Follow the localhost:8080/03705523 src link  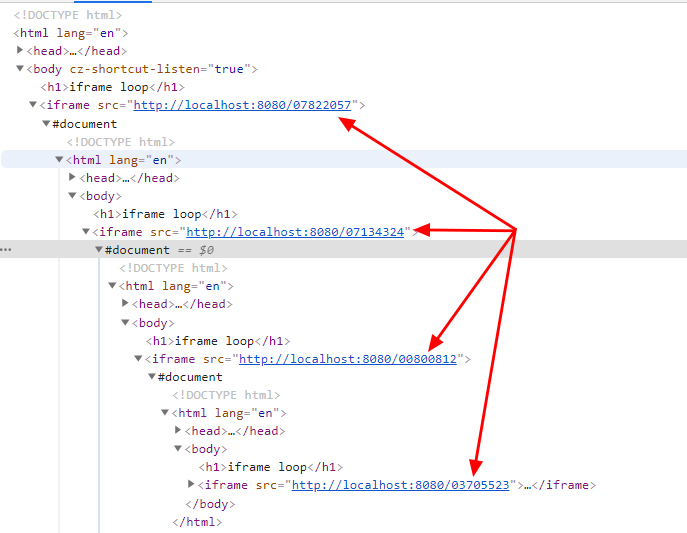400,485
